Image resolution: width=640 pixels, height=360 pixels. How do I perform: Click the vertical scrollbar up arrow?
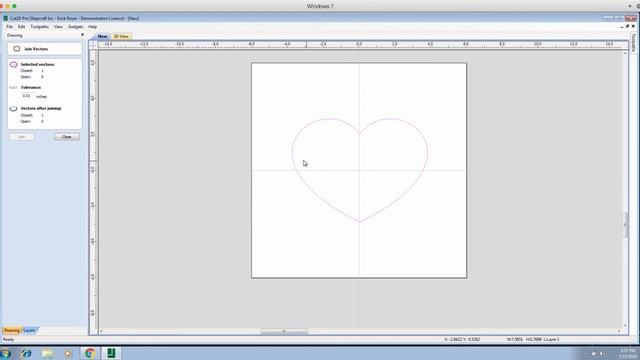click(x=625, y=53)
